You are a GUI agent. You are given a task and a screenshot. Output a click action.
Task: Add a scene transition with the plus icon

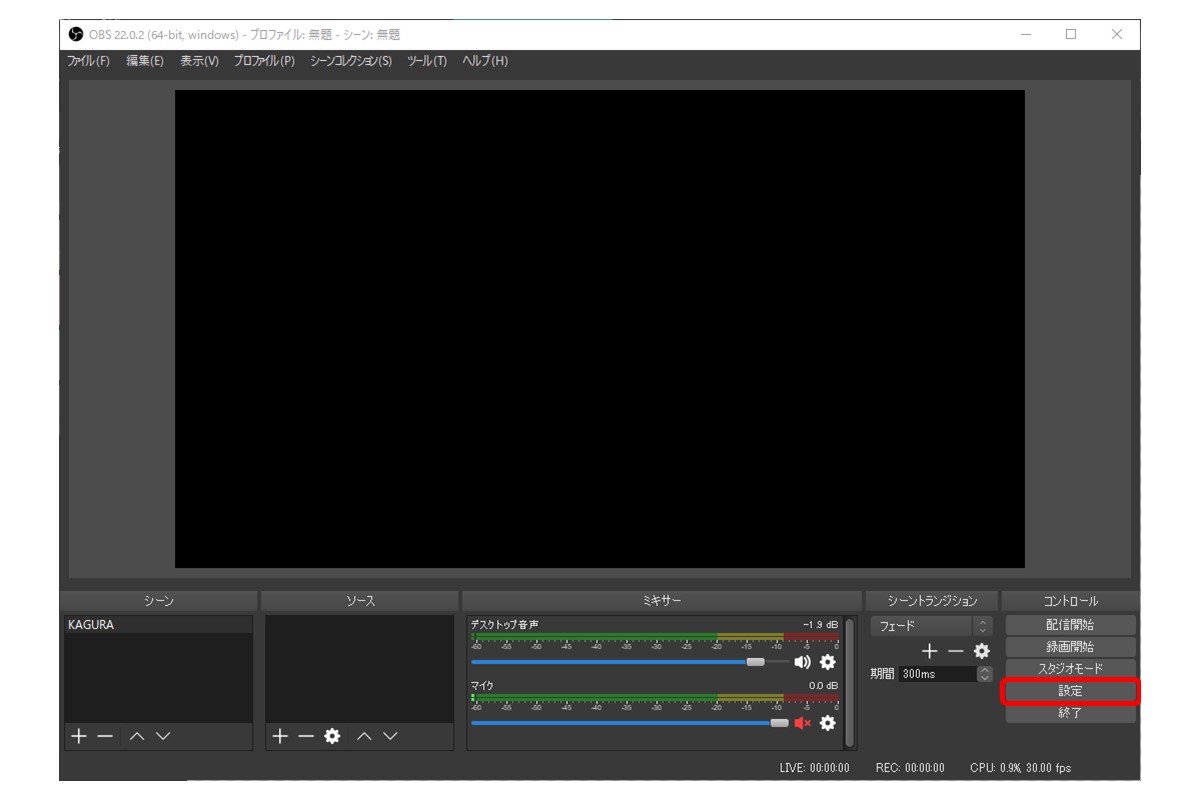(930, 651)
